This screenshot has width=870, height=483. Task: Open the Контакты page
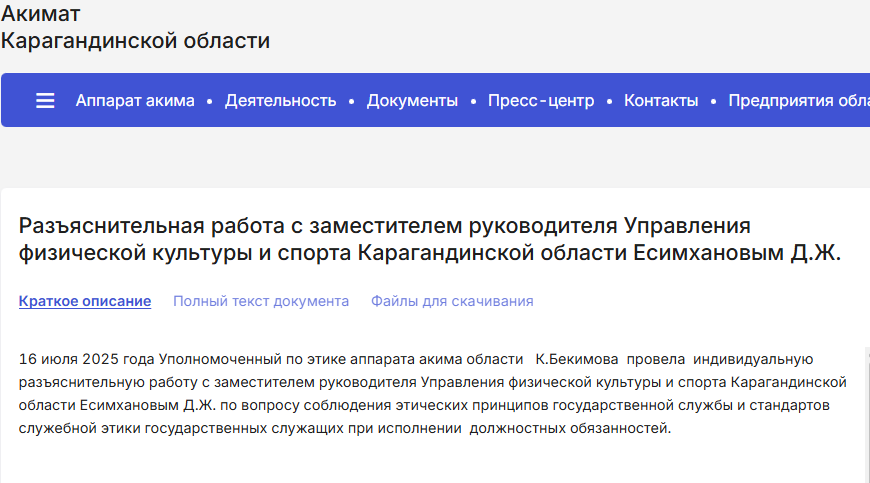[x=661, y=101]
